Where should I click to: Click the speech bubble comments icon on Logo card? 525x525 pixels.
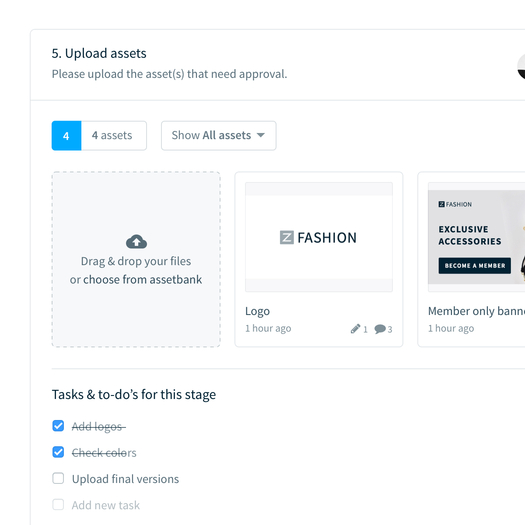coord(380,329)
